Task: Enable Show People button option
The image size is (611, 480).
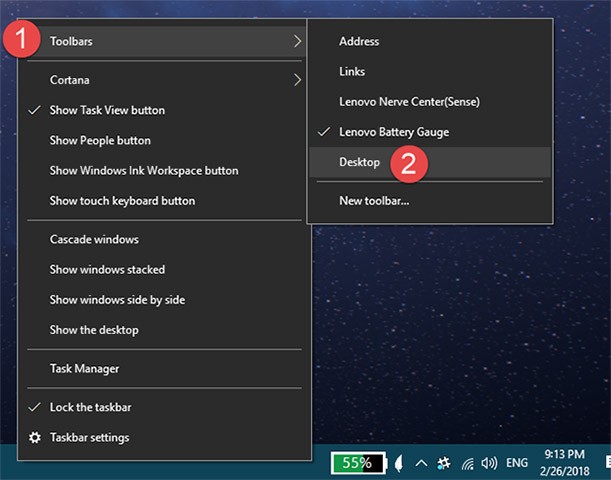Action: 100,140
